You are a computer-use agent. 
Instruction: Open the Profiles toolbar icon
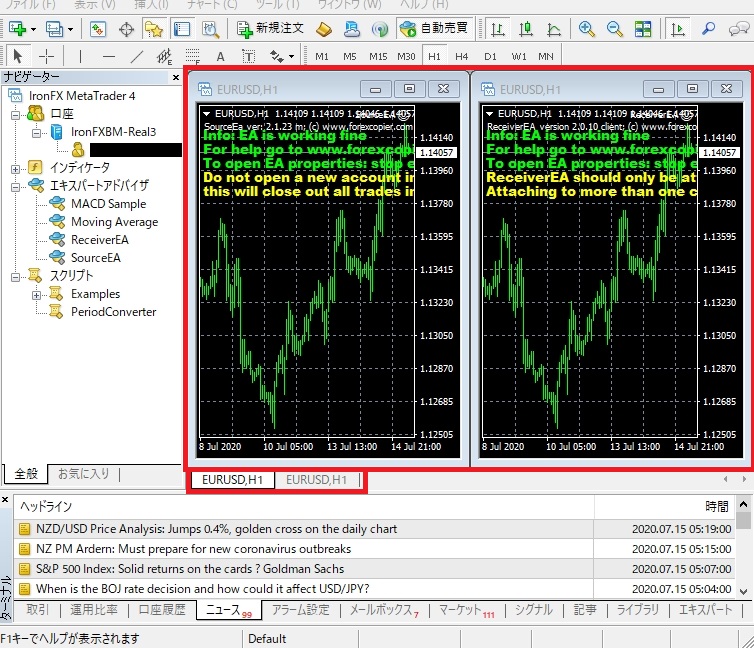[54, 29]
